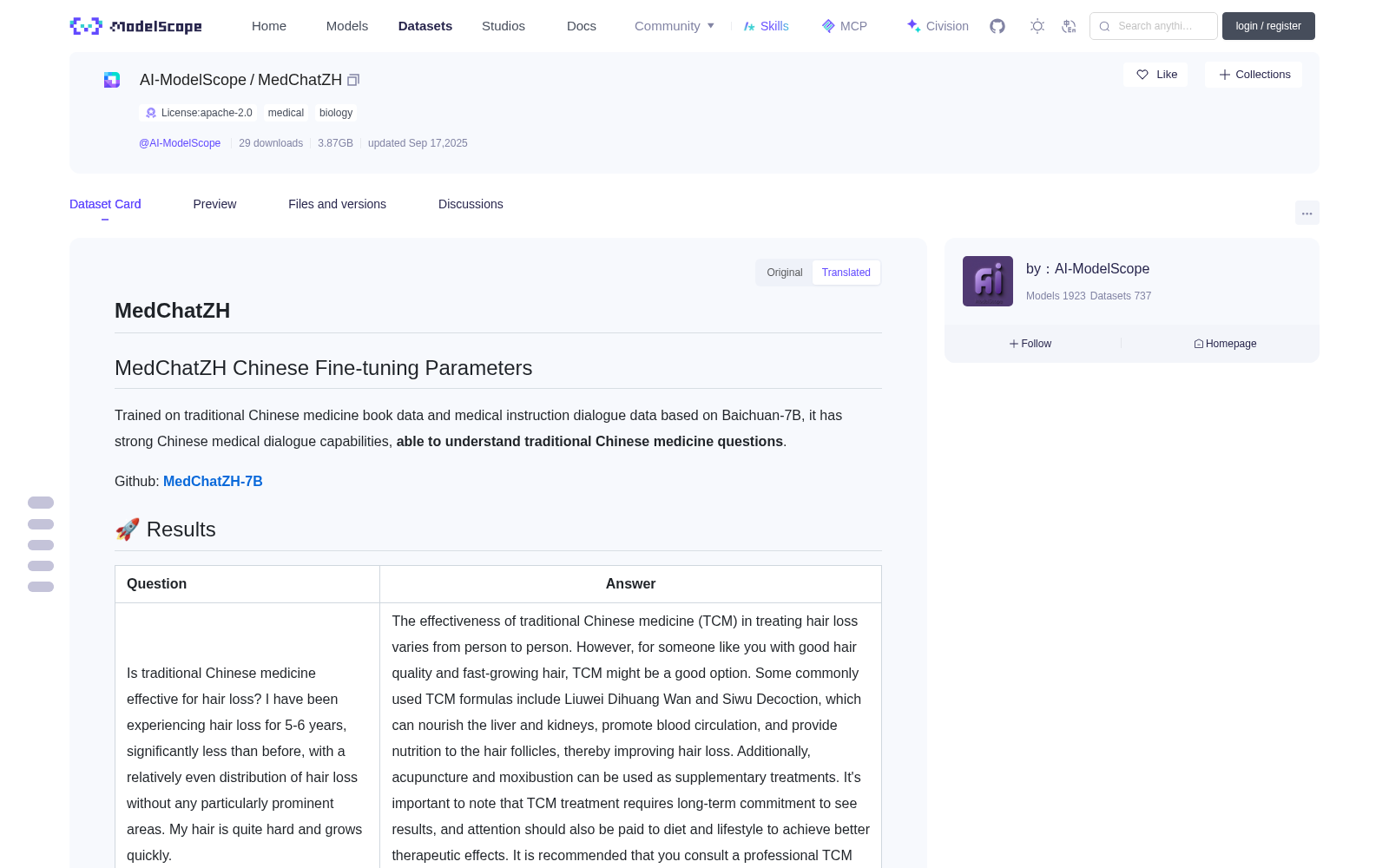Image resolution: width=1389 pixels, height=868 pixels.
Task: Open the Docs page
Action: [x=582, y=26]
